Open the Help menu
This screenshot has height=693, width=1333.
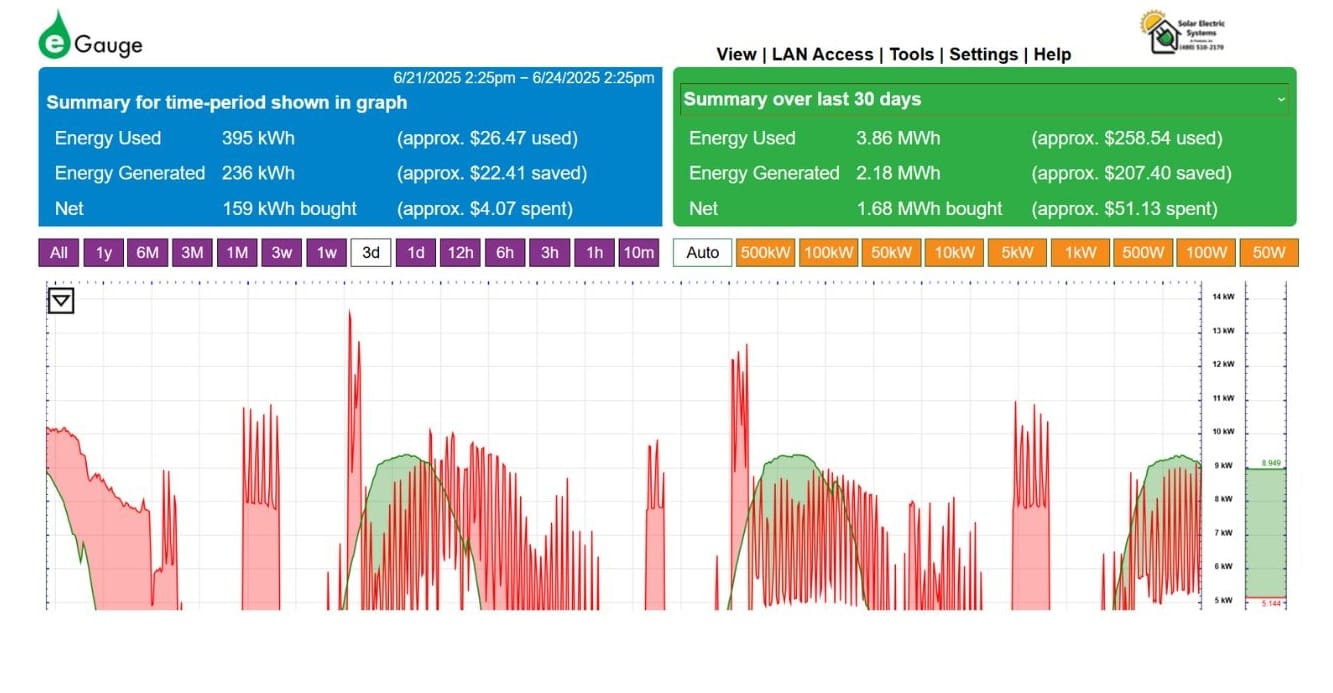(1052, 55)
